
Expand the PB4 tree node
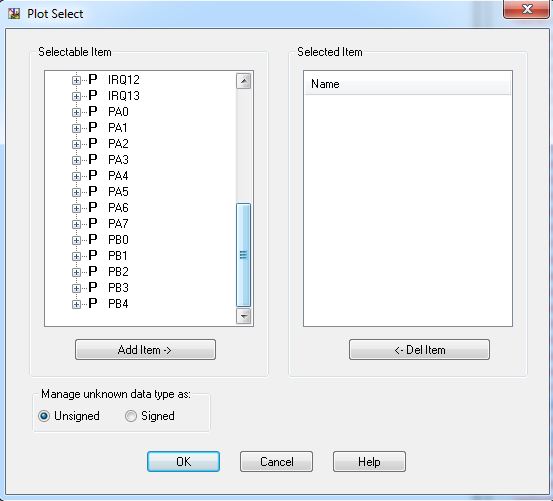[76, 305]
